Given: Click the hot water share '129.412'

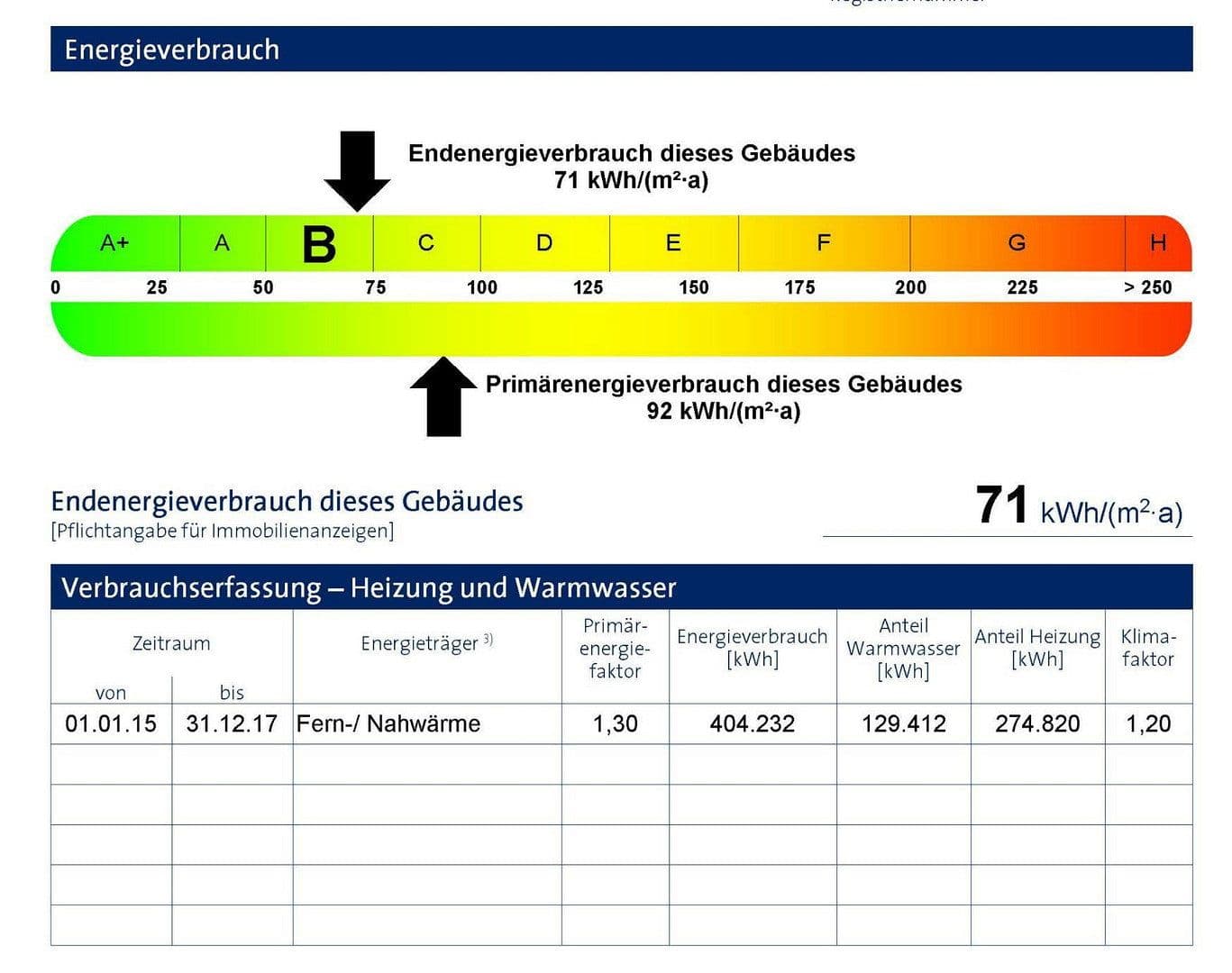Looking at the screenshot, I should point(904,723).
